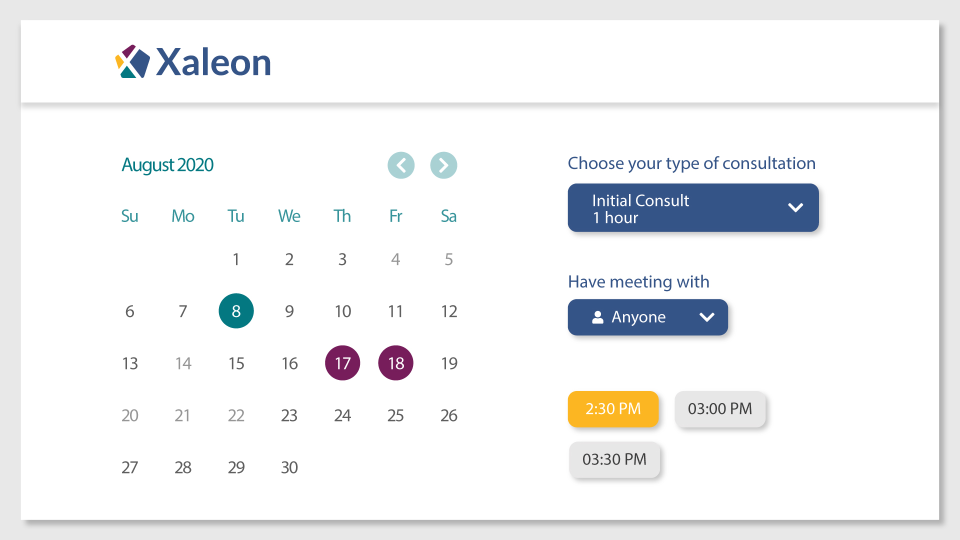Image resolution: width=960 pixels, height=540 pixels.
Task: Click the Xaleon logo icon
Action: [133, 62]
